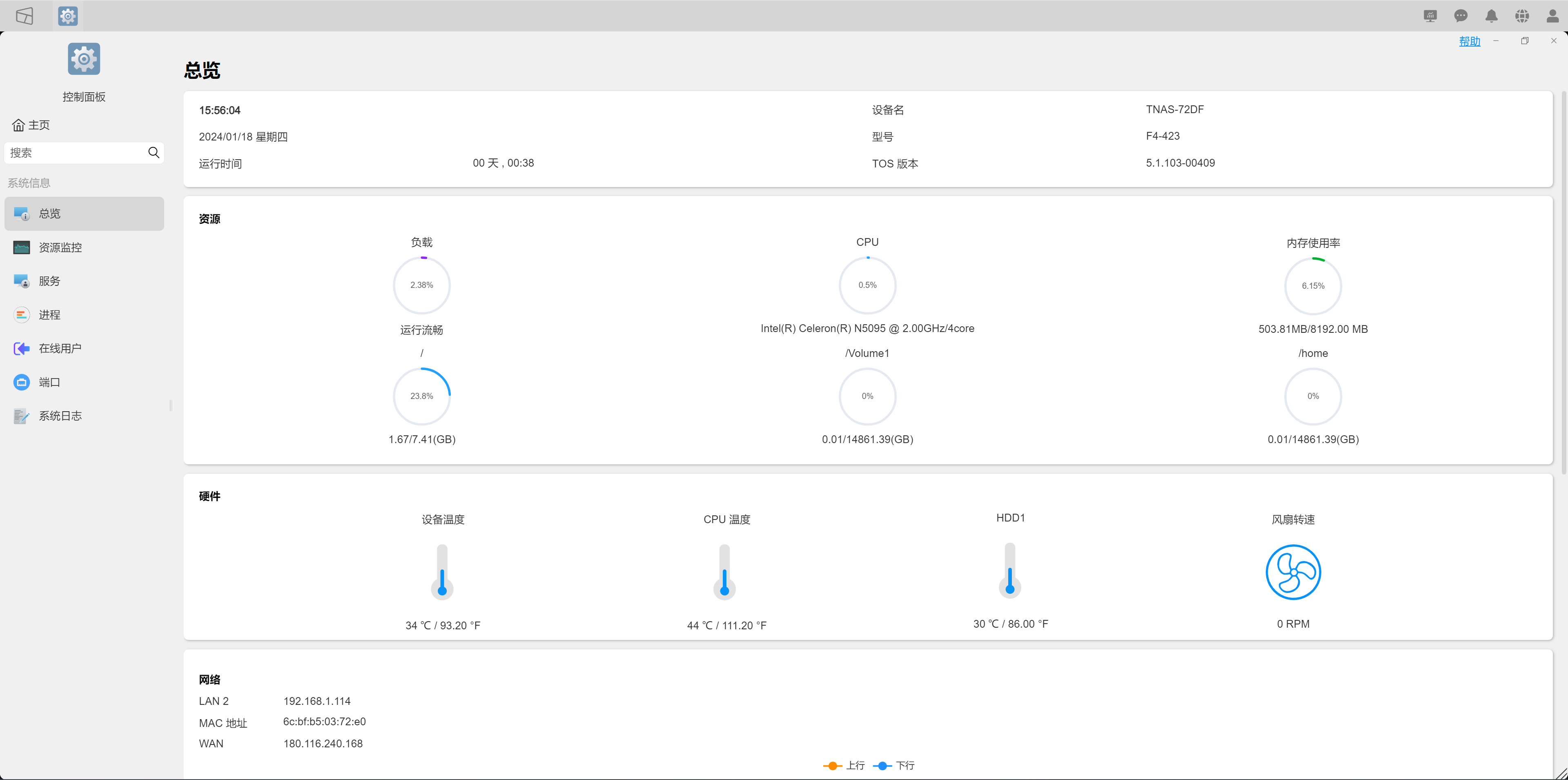This screenshot has width=1568, height=780.
Task: Click the globe language icon
Action: tap(1522, 16)
